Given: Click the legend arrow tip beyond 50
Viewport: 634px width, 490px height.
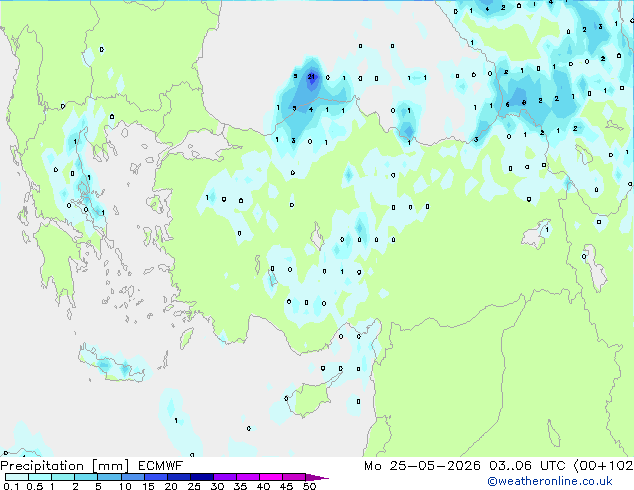Looking at the screenshot, I should [x=317, y=477].
